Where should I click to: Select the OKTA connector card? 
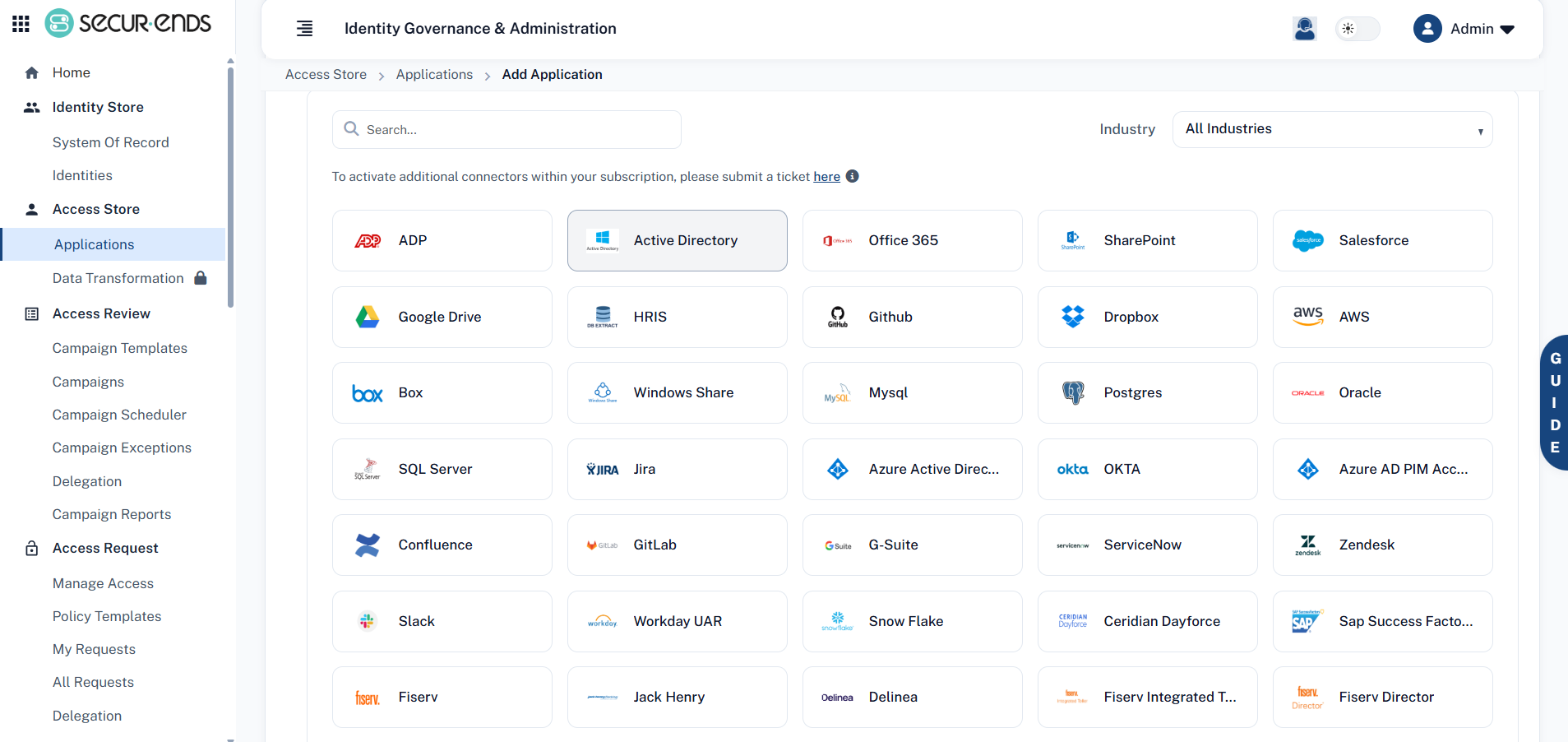[x=1148, y=469]
